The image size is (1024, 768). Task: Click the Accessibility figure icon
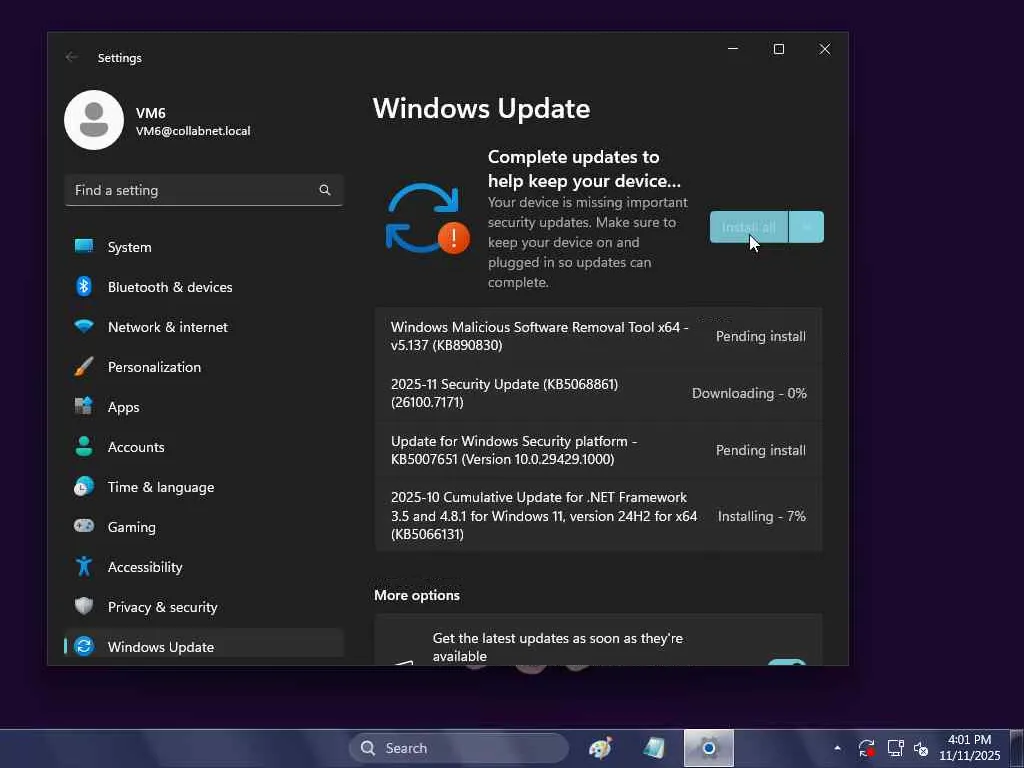click(x=84, y=566)
